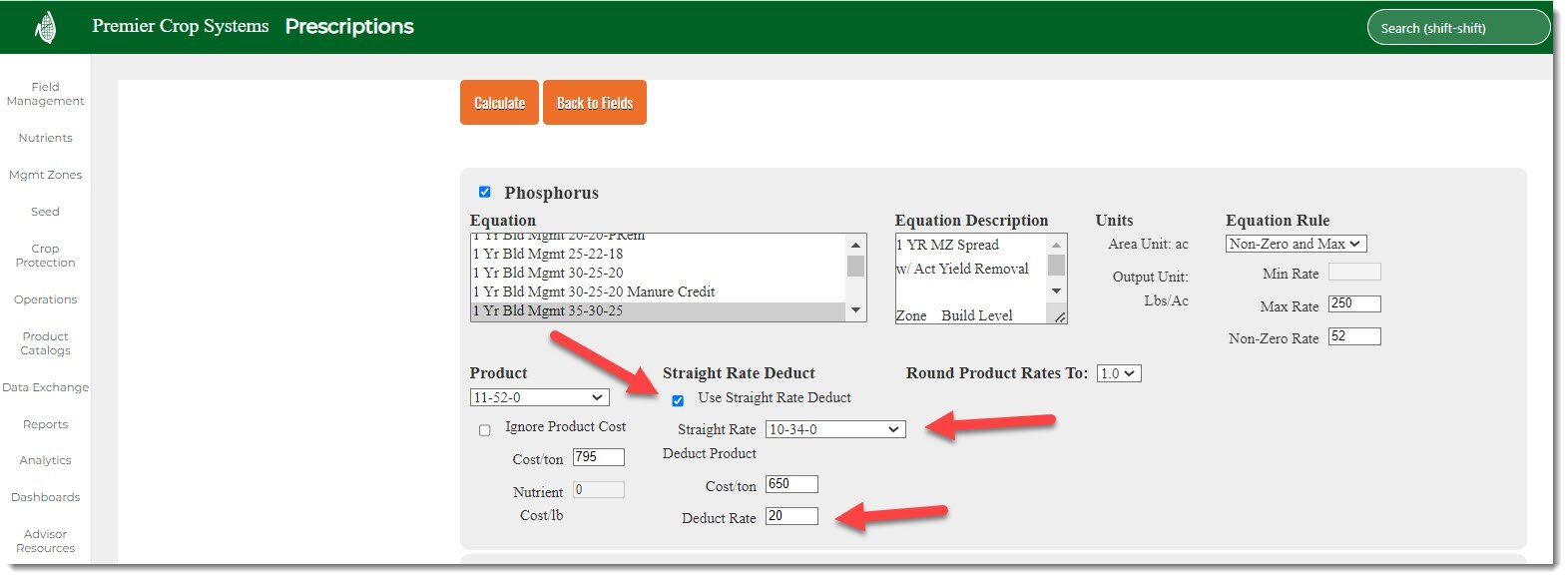This screenshot has width=1568, height=579.
Task: Focus the Search (shift-shift) box
Action: [1457, 28]
